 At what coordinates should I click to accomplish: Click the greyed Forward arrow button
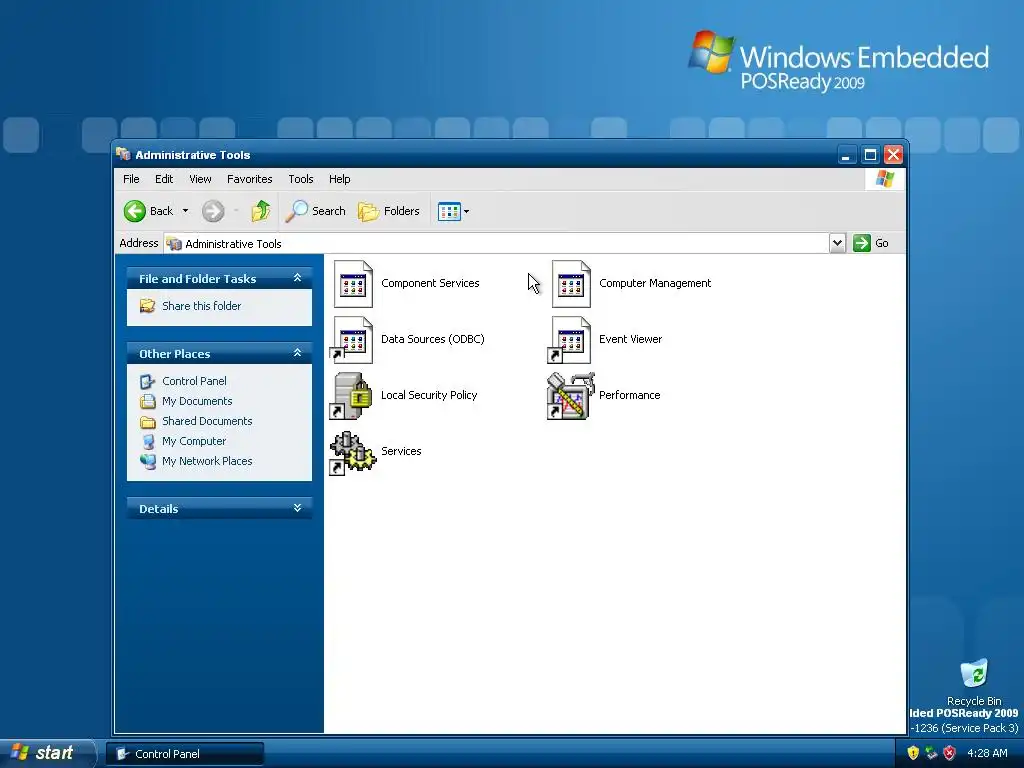point(213,211)
